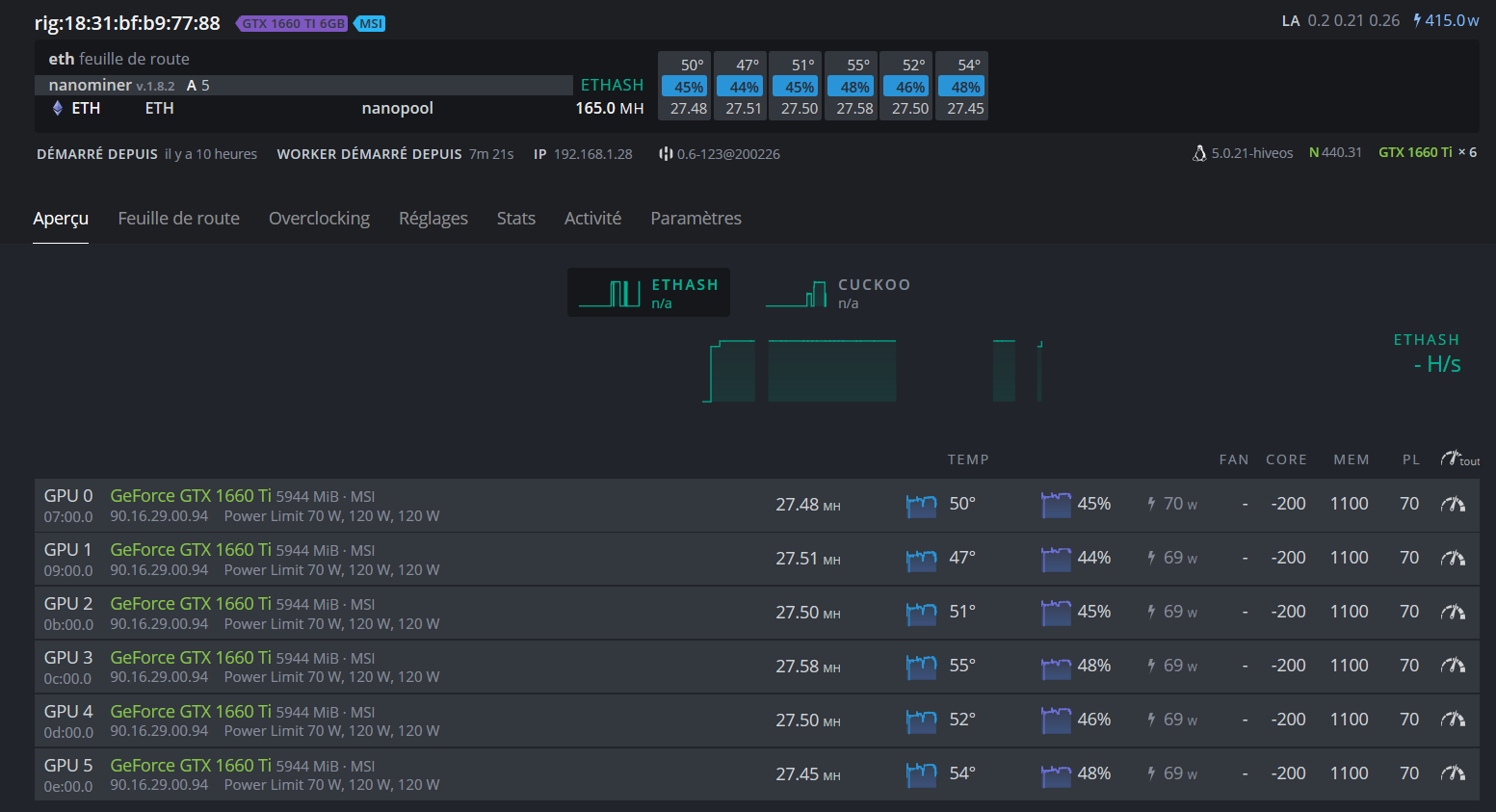Open GPU 1 overclock tuning icon
This screenshot has height=812, width=1496.
click(x=1453, y=558)
